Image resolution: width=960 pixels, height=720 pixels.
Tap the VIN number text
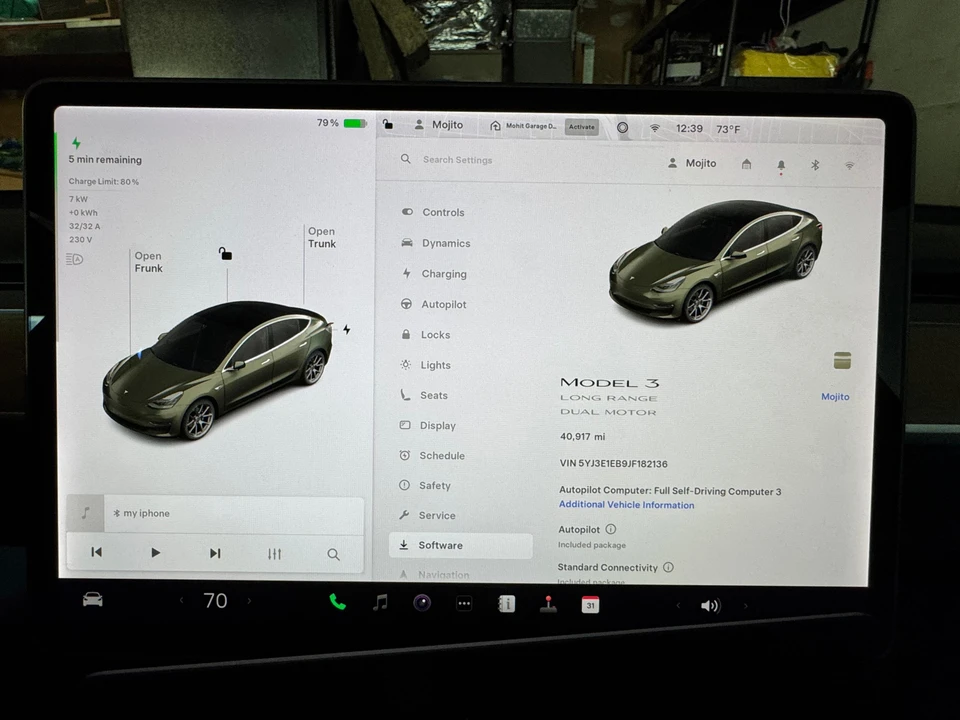click(x=613, y=463)
